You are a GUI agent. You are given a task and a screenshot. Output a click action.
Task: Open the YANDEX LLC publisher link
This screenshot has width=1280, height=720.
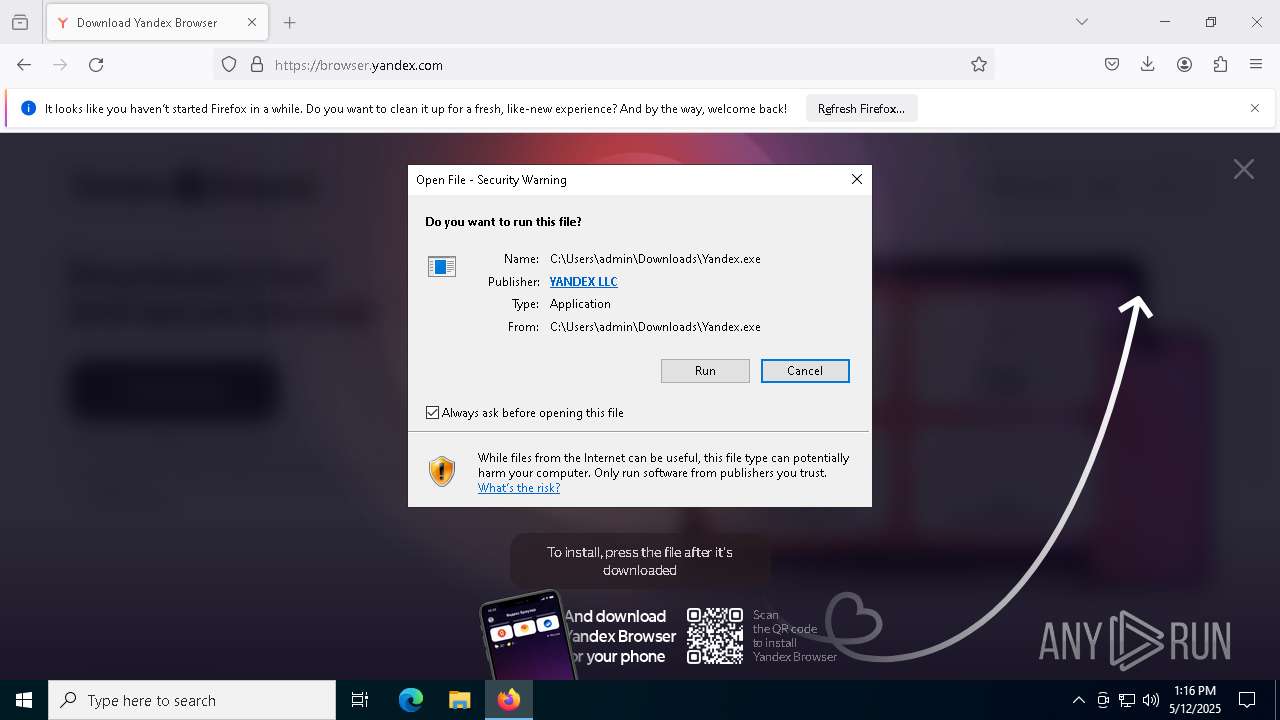click(x=583, y=282)
